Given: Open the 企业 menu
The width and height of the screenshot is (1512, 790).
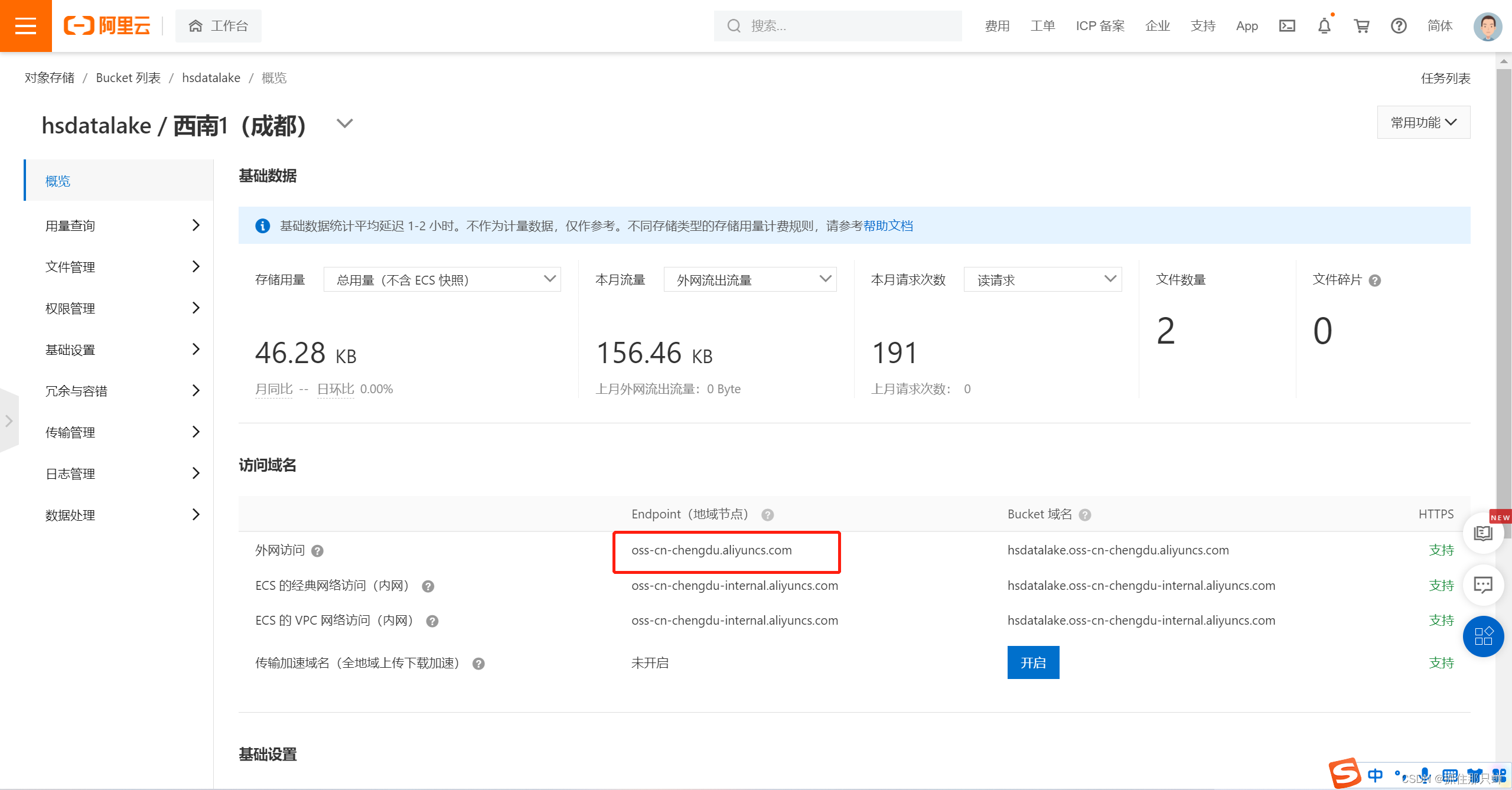Looking at the screenshot, I should coord(1157,26).
